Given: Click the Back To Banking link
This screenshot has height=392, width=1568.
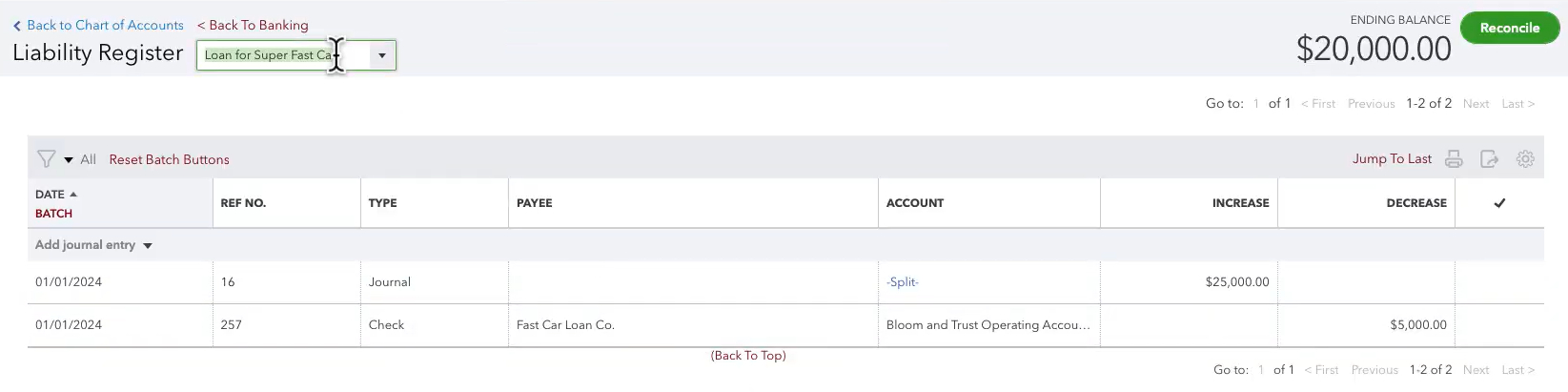Looking at the screenshot, I should [253, 25].
